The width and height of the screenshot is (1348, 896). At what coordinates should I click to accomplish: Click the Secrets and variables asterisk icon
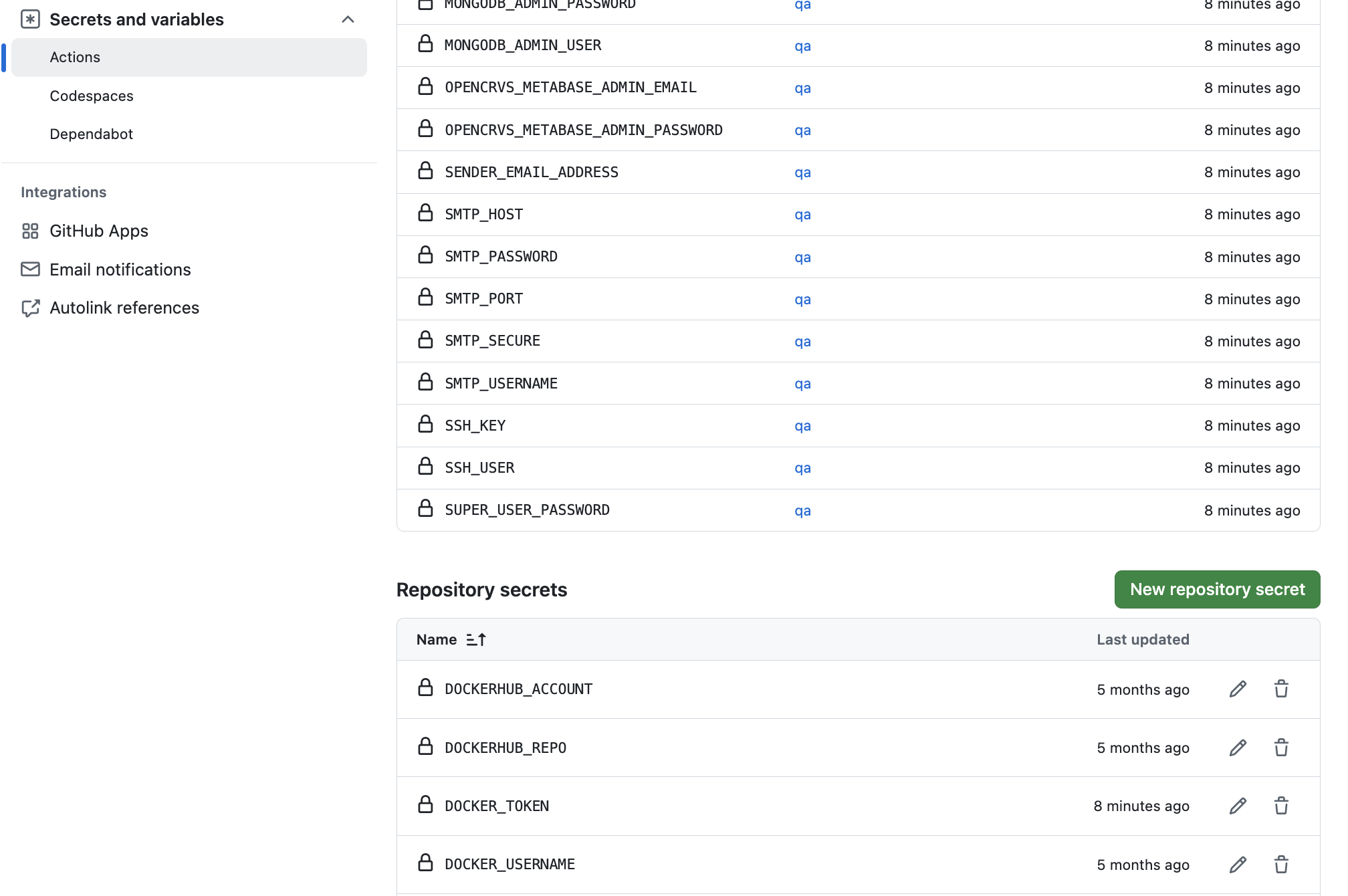[30, 19]
